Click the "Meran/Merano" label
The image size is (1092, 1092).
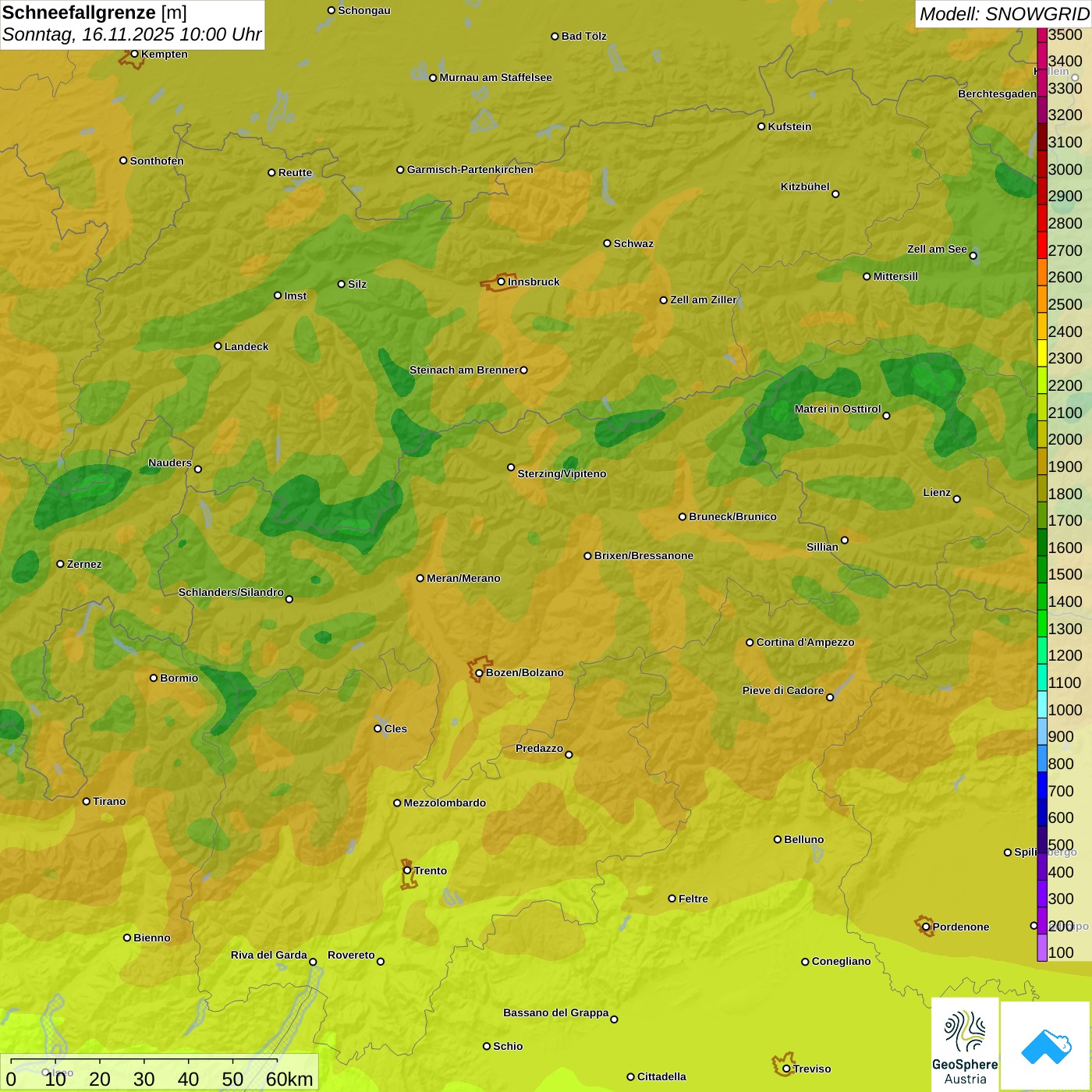(x=463, y=578)
